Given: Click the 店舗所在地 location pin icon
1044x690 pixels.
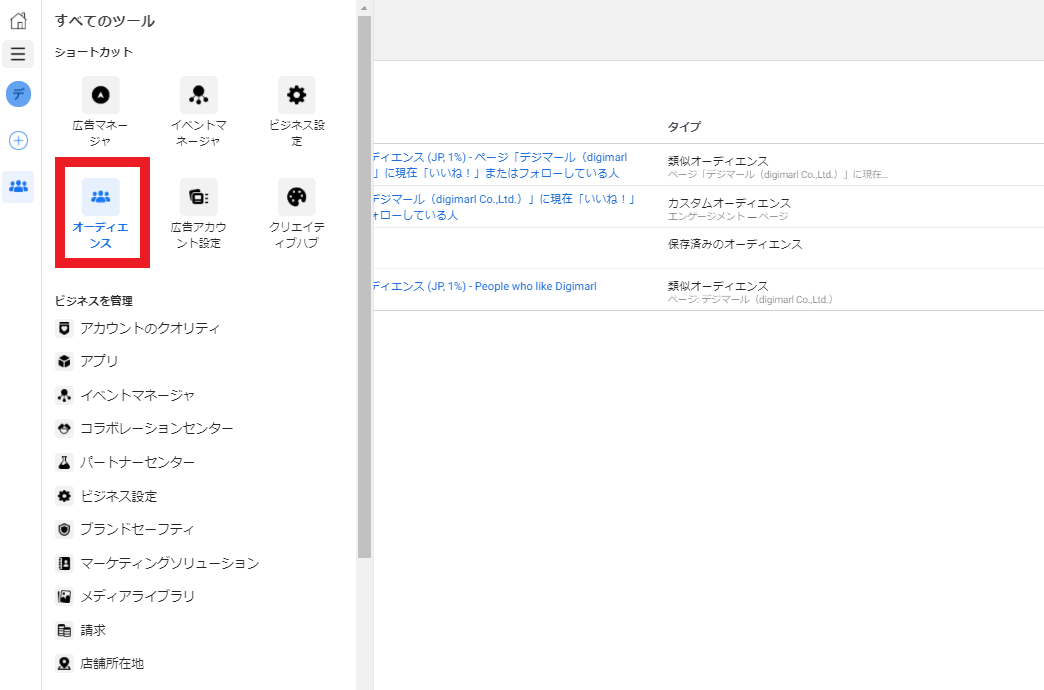Looking at the screenshot, I should pos(64,663).
